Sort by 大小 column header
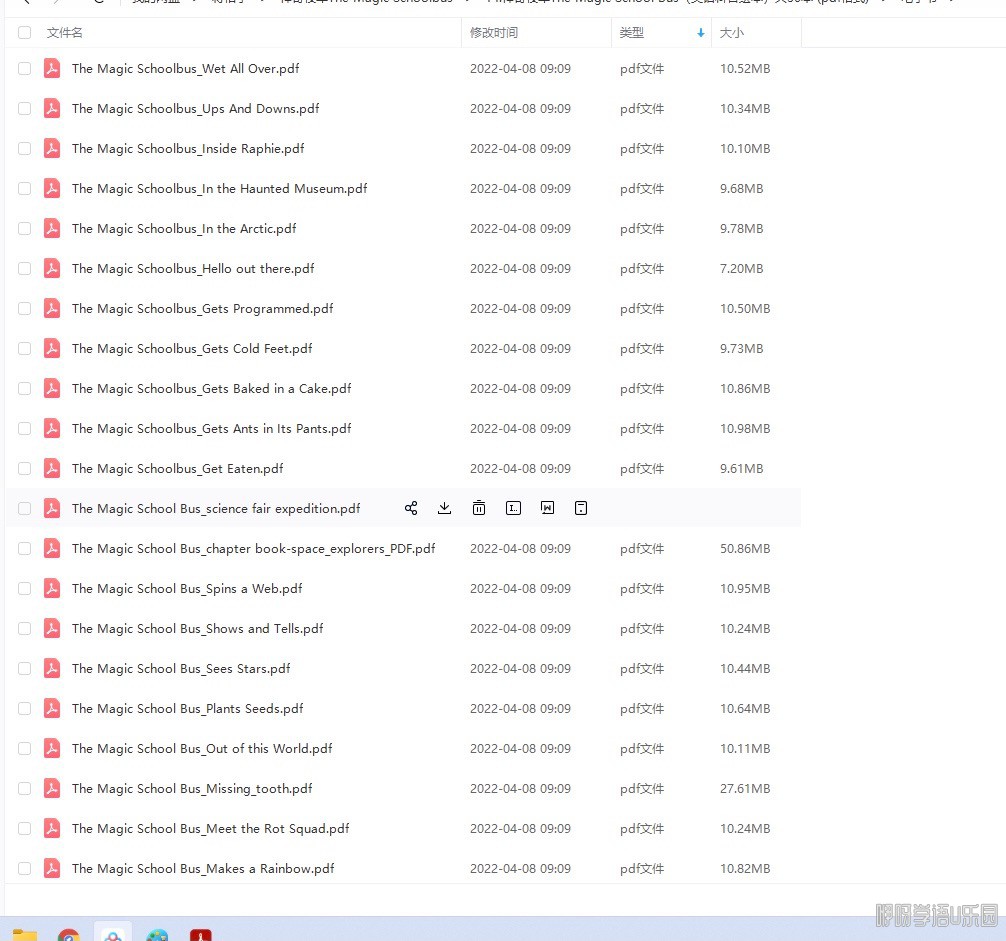The height and width of the screenshot is (941, 1006). (731, 33)
